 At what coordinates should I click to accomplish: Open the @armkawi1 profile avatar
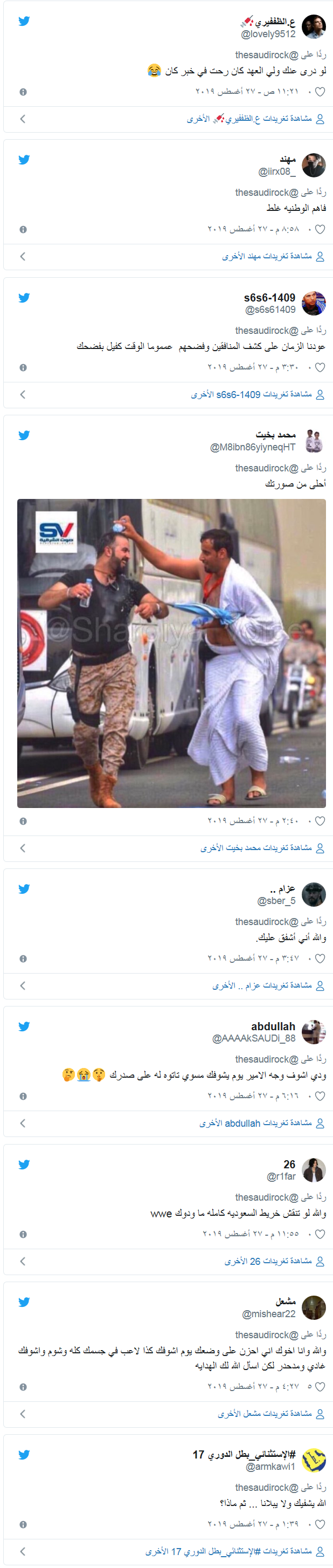[314, 1460]
